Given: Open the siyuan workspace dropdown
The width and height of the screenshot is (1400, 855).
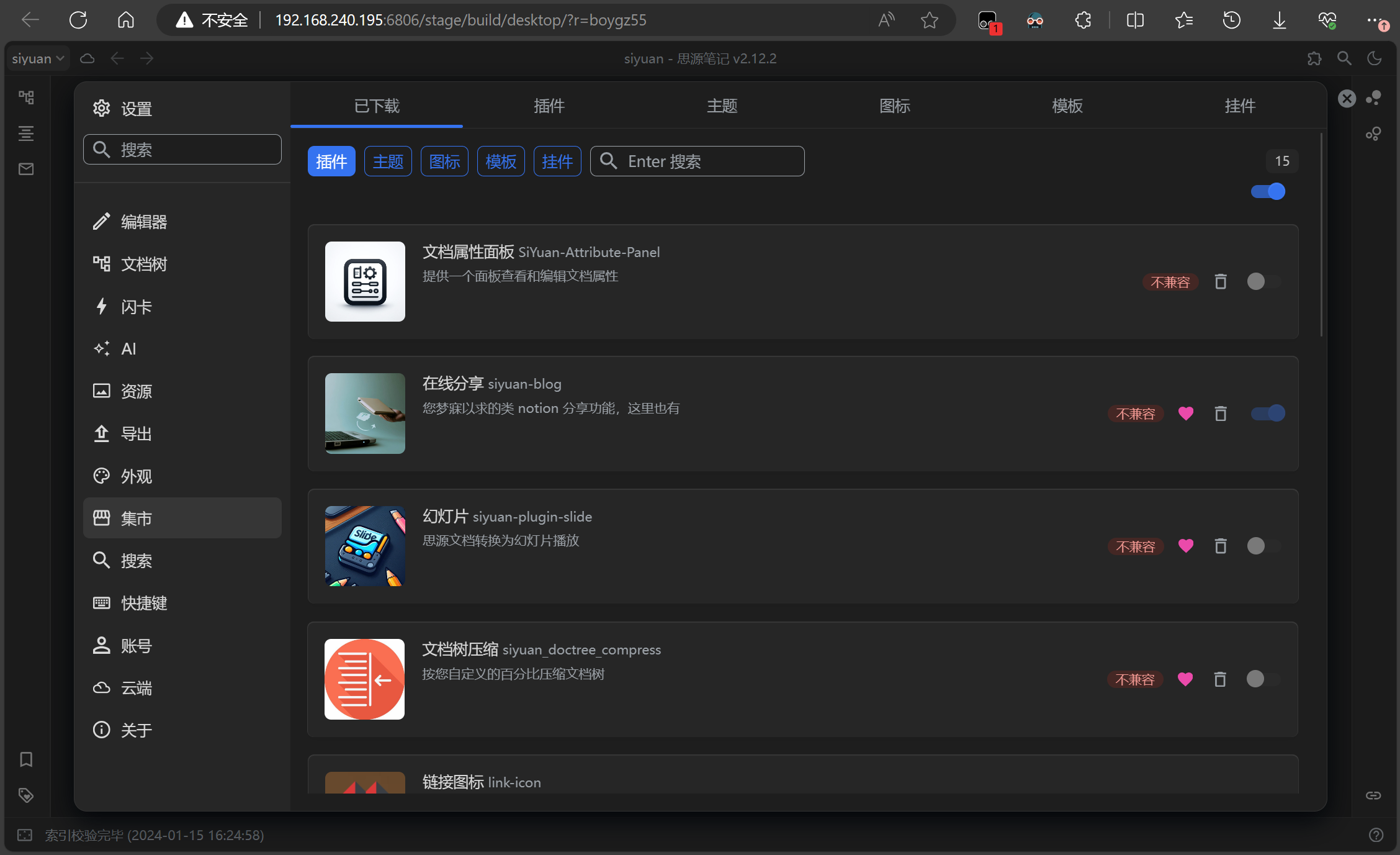Looking at the screenshot, I should (x=37, y=58).
